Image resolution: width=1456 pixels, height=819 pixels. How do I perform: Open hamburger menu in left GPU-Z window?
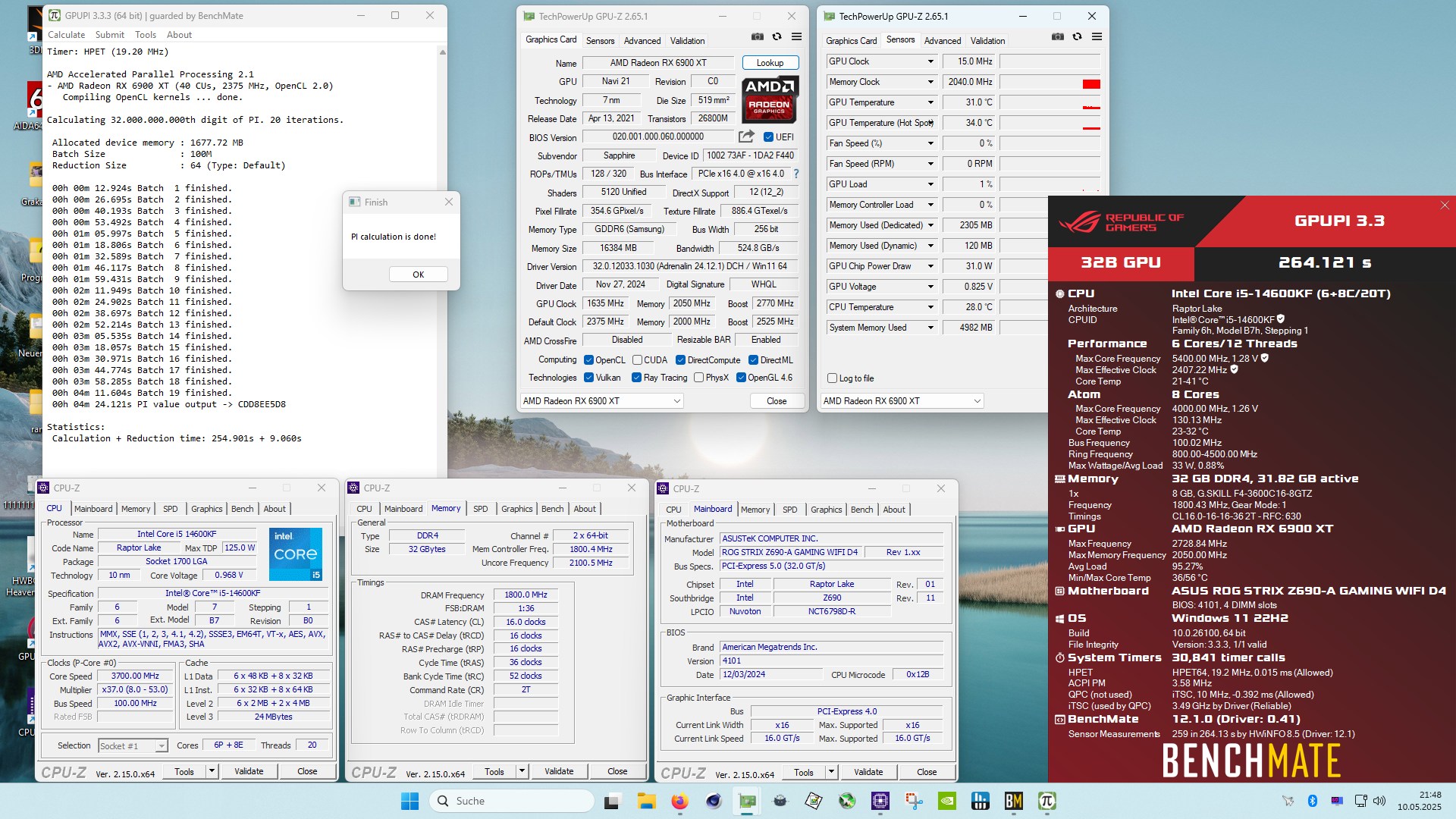pyautogui.click(x=796, y=36)
